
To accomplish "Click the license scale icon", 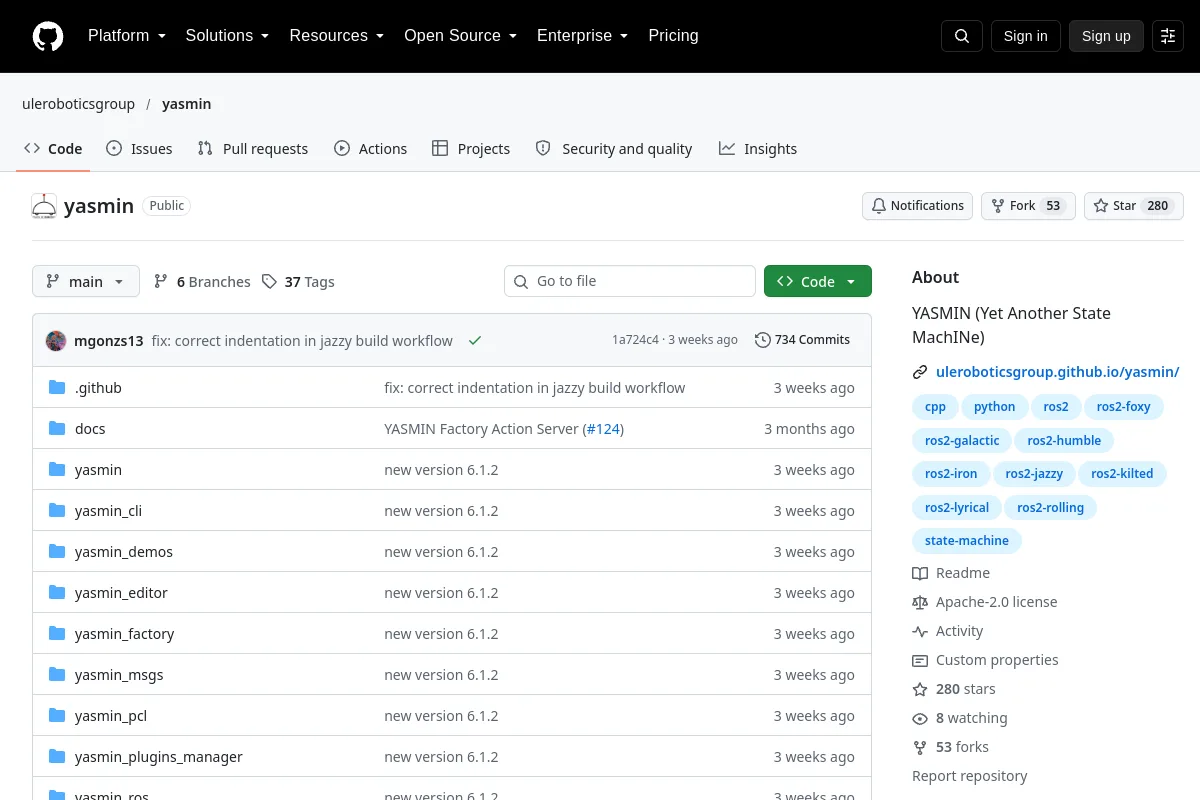I will point(920,602).
